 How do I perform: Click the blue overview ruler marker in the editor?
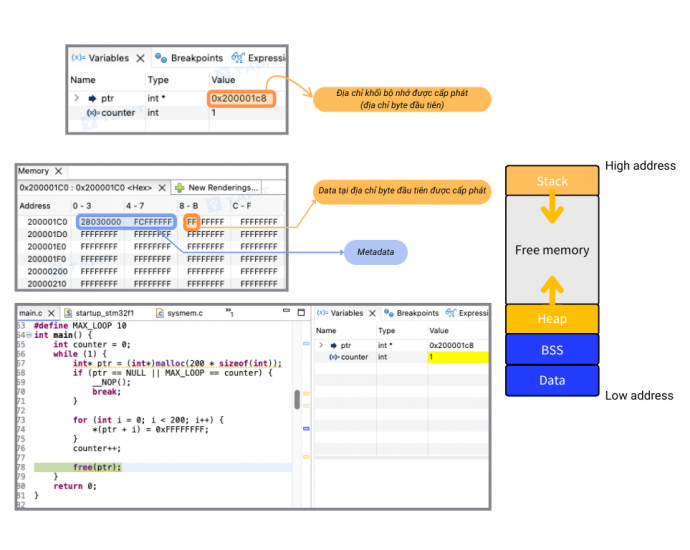coord(306,428)
